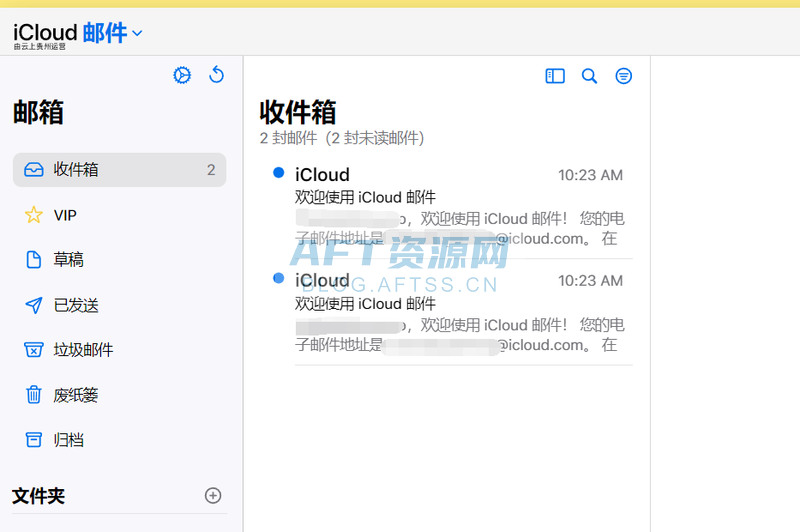Click the unread dot on first email

279,173
